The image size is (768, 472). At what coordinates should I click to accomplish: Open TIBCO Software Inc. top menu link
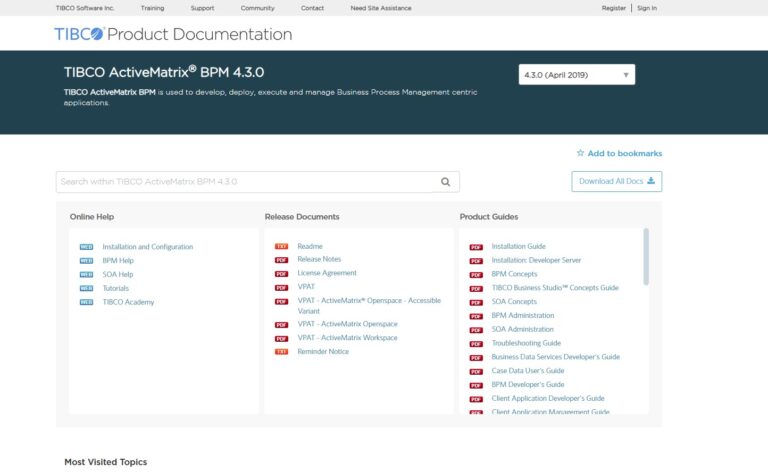tap(85, 8)
